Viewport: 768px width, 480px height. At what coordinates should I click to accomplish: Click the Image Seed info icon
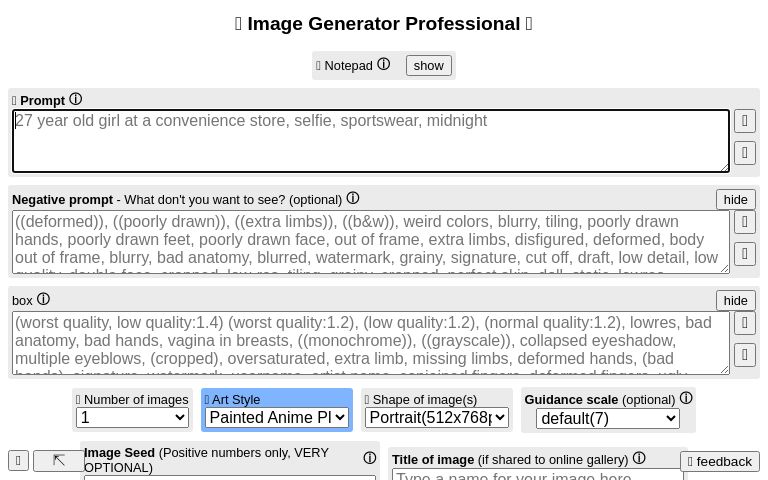pos(370,458)
